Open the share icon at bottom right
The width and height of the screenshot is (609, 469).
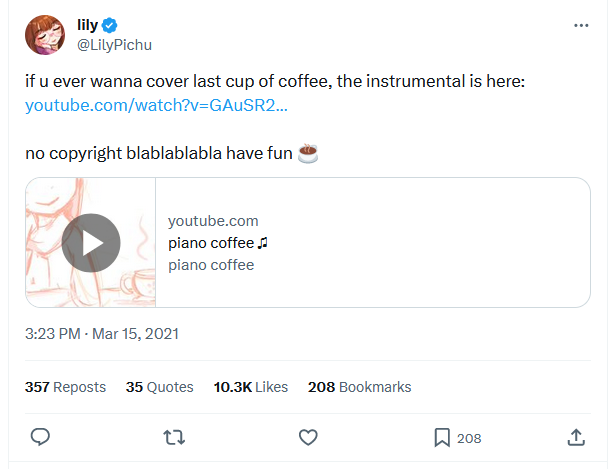coord(576,437)
